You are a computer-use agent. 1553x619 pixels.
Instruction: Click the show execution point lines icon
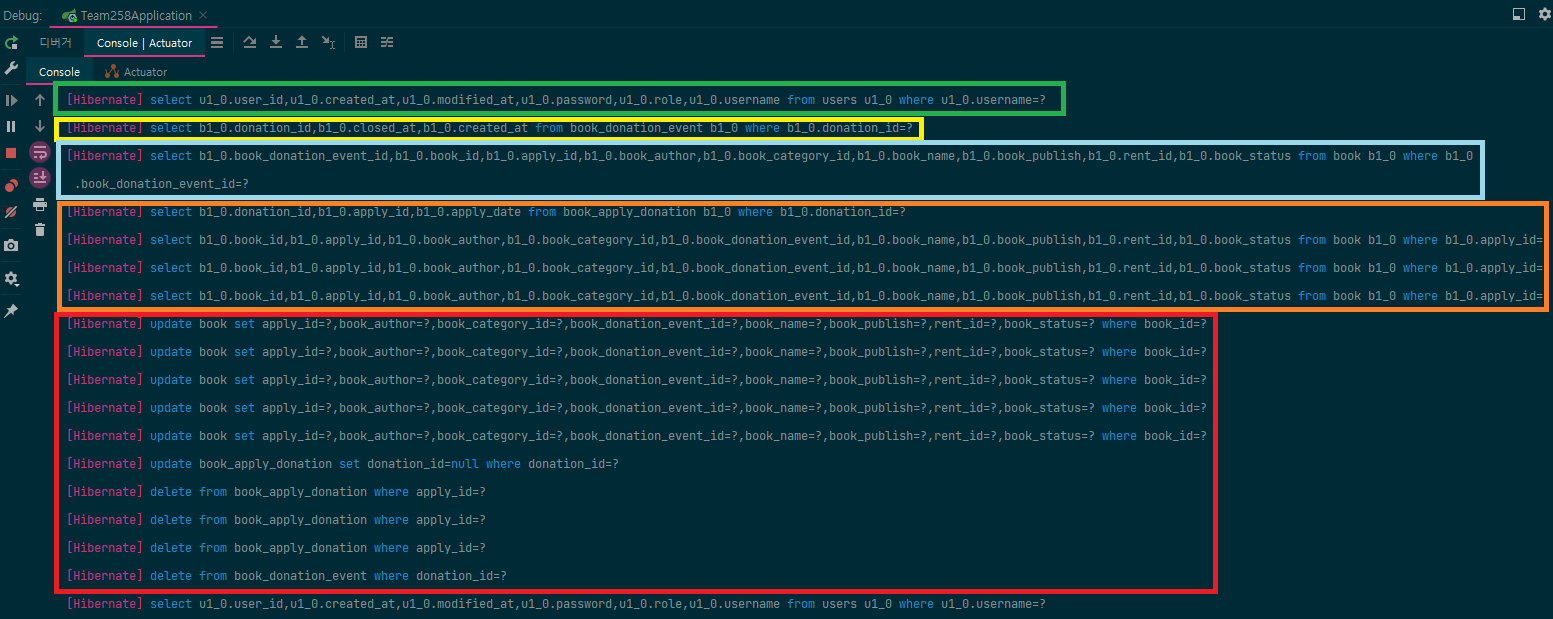coord(217,42)
